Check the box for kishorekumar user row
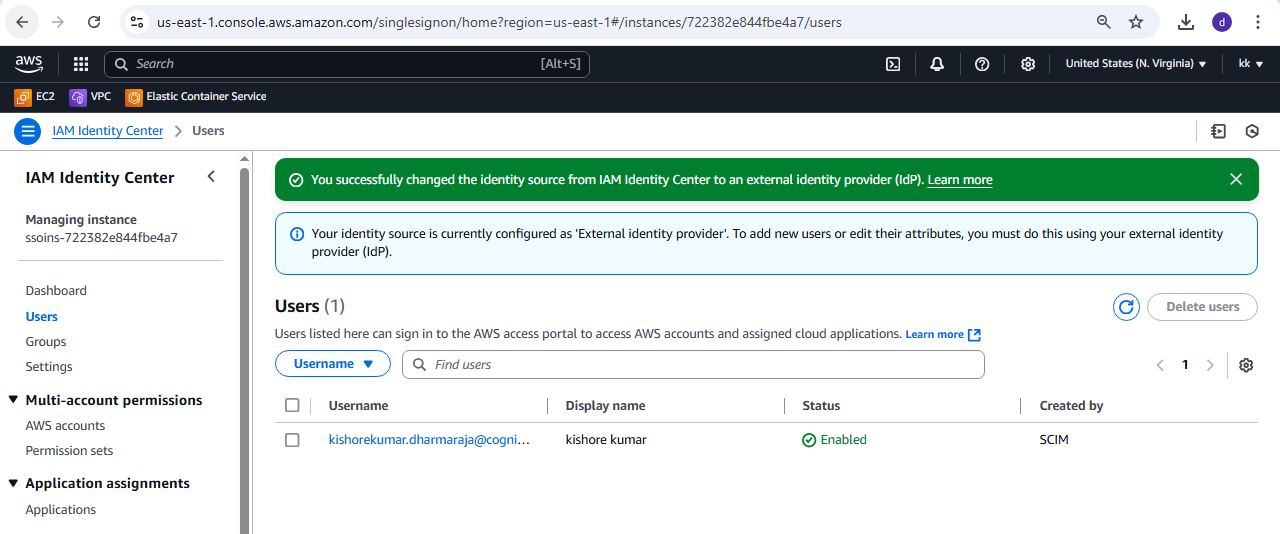Image resolution: width=1280 pixels, height=534 pixels. pos(292,440)
